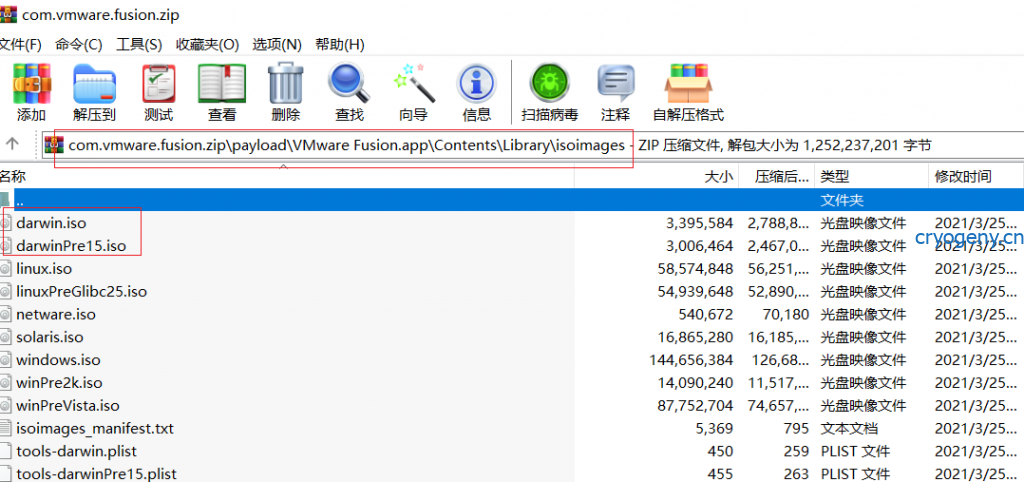Open the 工具(S) menu
The height and width of the screenshot is (482, 1024).
[139, 44]
